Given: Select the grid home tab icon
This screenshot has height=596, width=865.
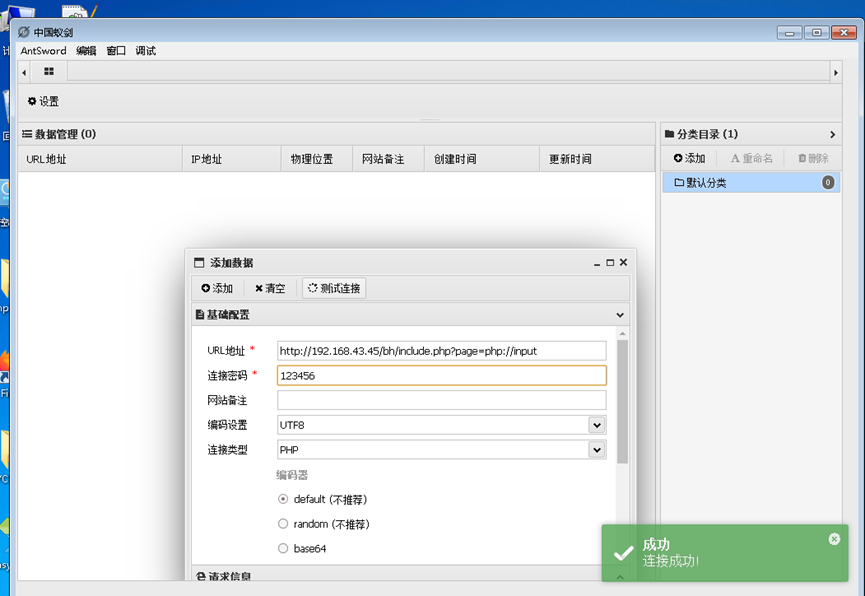Looking at the screenshot, I should pos(49,71).
